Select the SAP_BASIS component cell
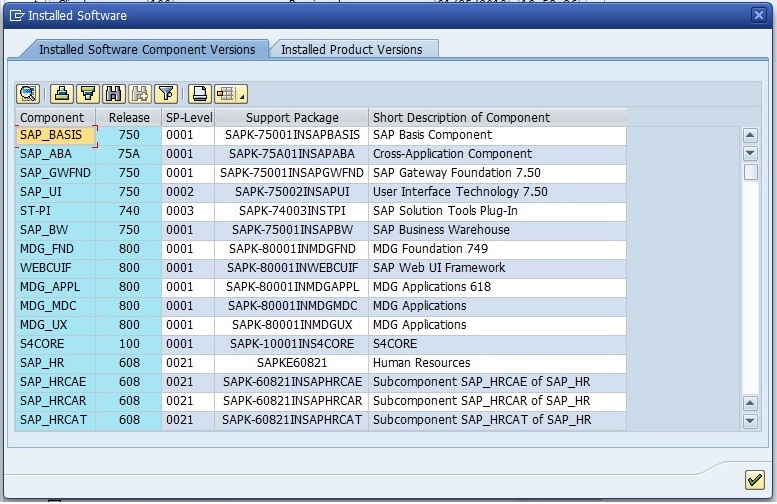This screenshot has height=504, width=777. click(x=56, y=135)
